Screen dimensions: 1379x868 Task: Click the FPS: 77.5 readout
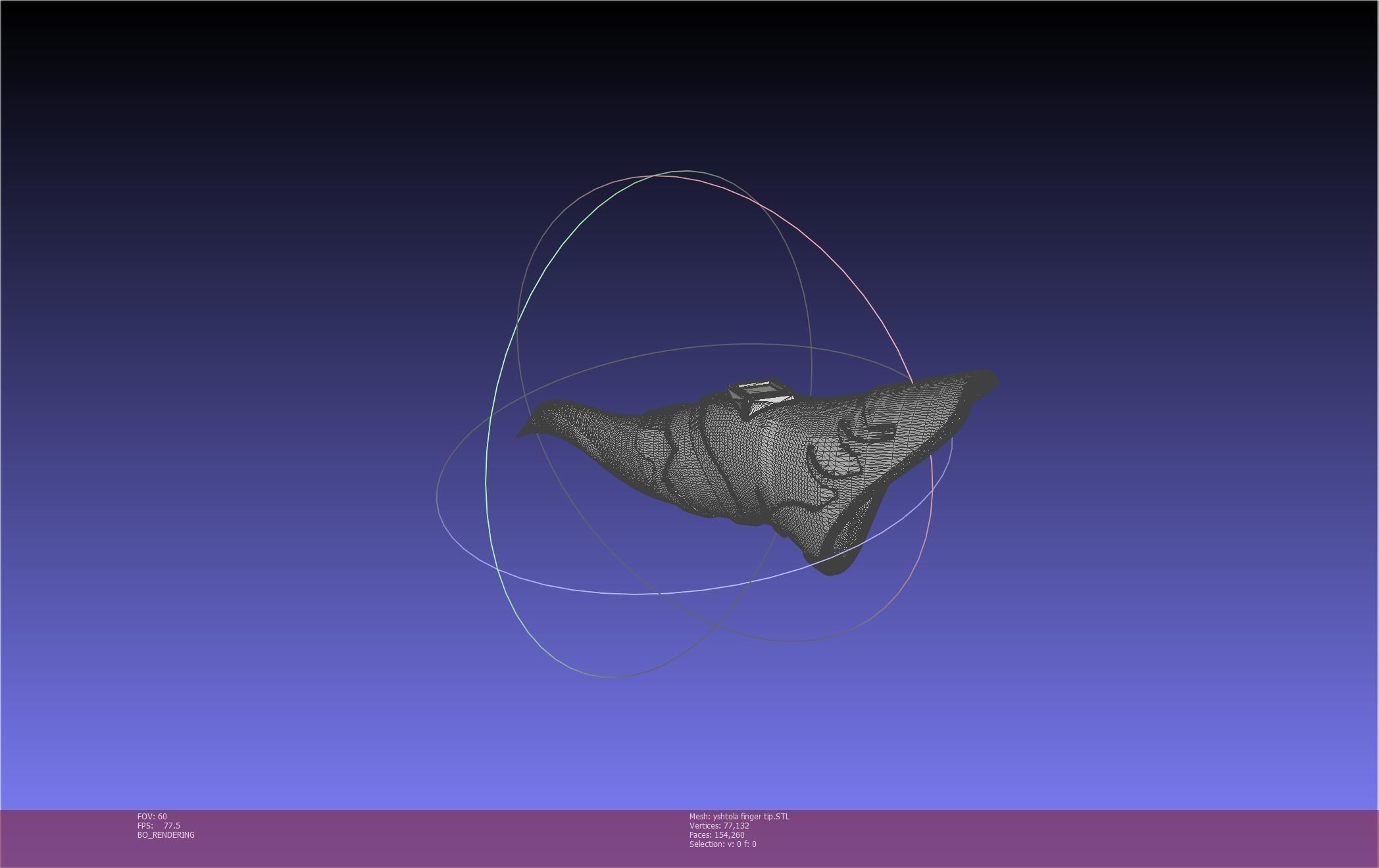point(159,825)
